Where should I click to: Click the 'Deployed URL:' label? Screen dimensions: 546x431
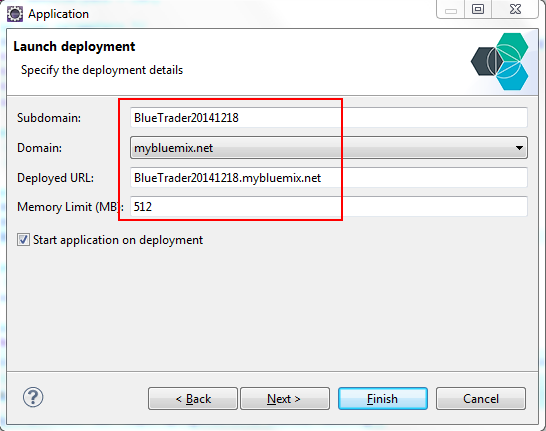(x=55, y=178)
